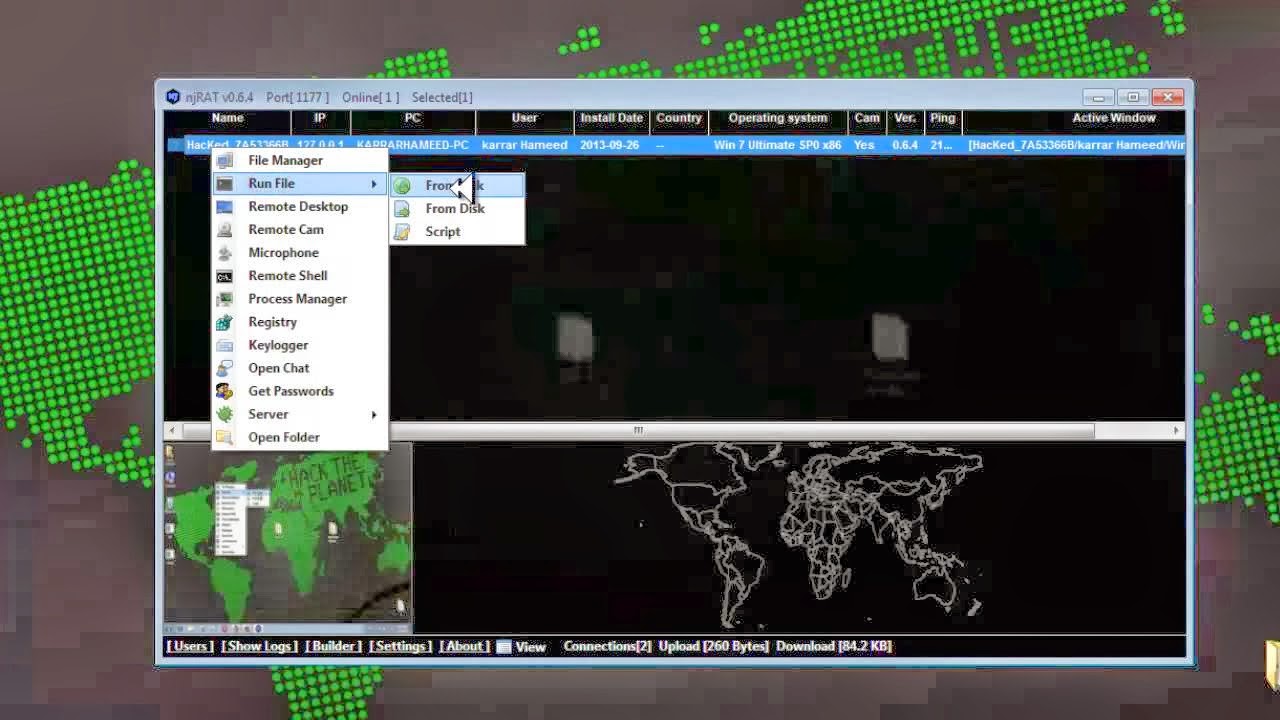Viewport: 1280px width, 720px height.
Task: Click the IP column header
Action: coord(320,118)
